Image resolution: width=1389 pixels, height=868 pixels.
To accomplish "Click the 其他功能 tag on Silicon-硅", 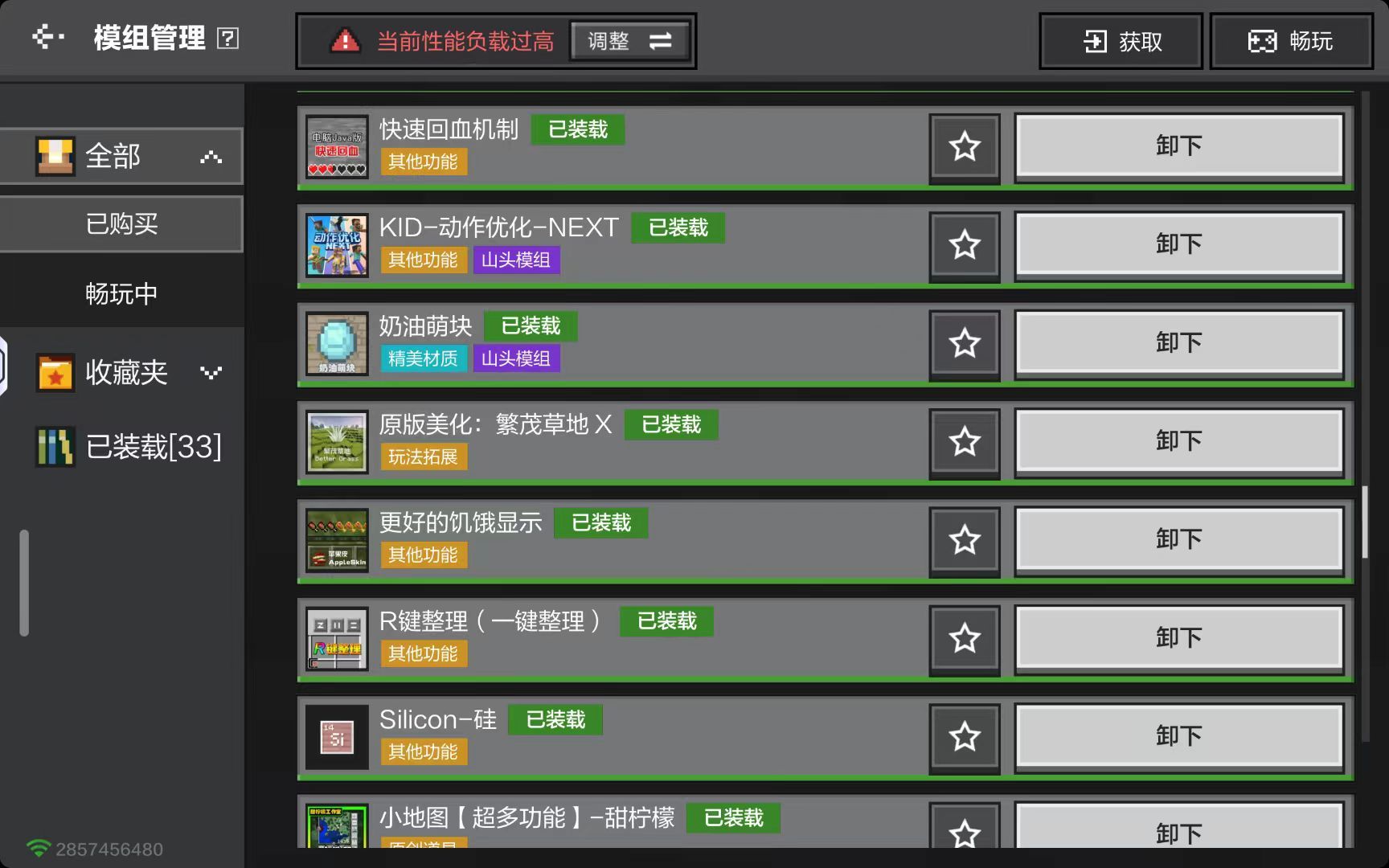I will click(423, 751).
